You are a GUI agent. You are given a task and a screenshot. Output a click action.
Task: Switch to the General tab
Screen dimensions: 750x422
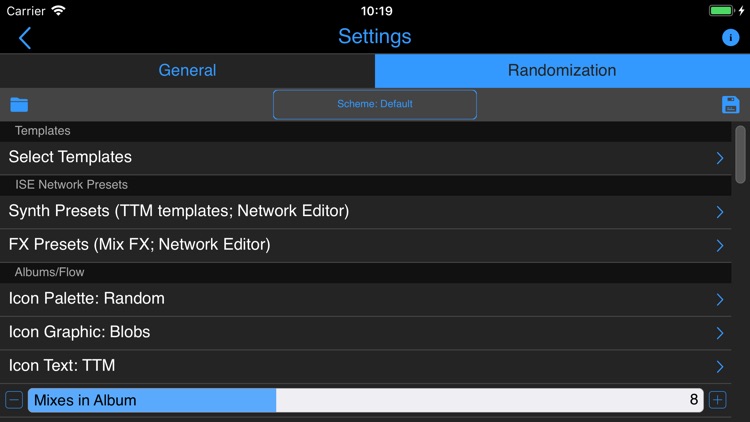point(188,70)
